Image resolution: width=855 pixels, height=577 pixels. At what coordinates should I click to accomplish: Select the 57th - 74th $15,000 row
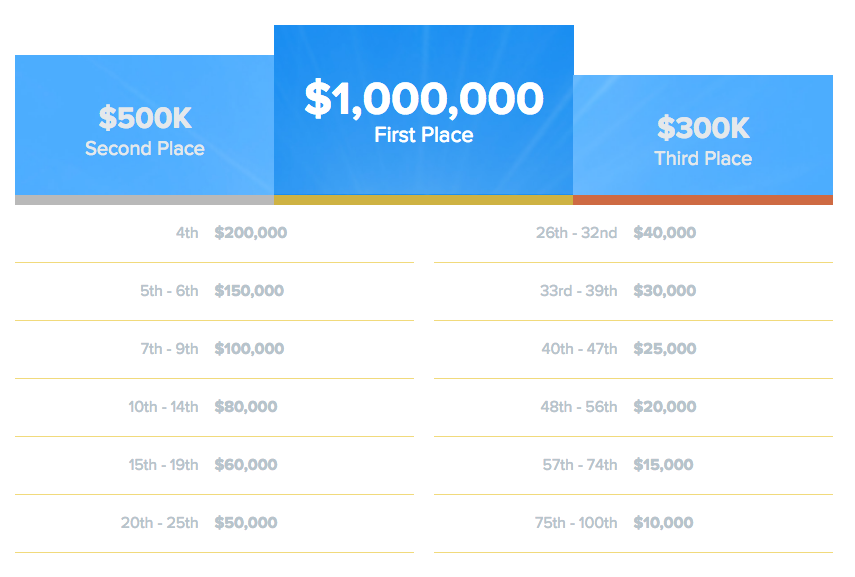[x=634, y=465]
